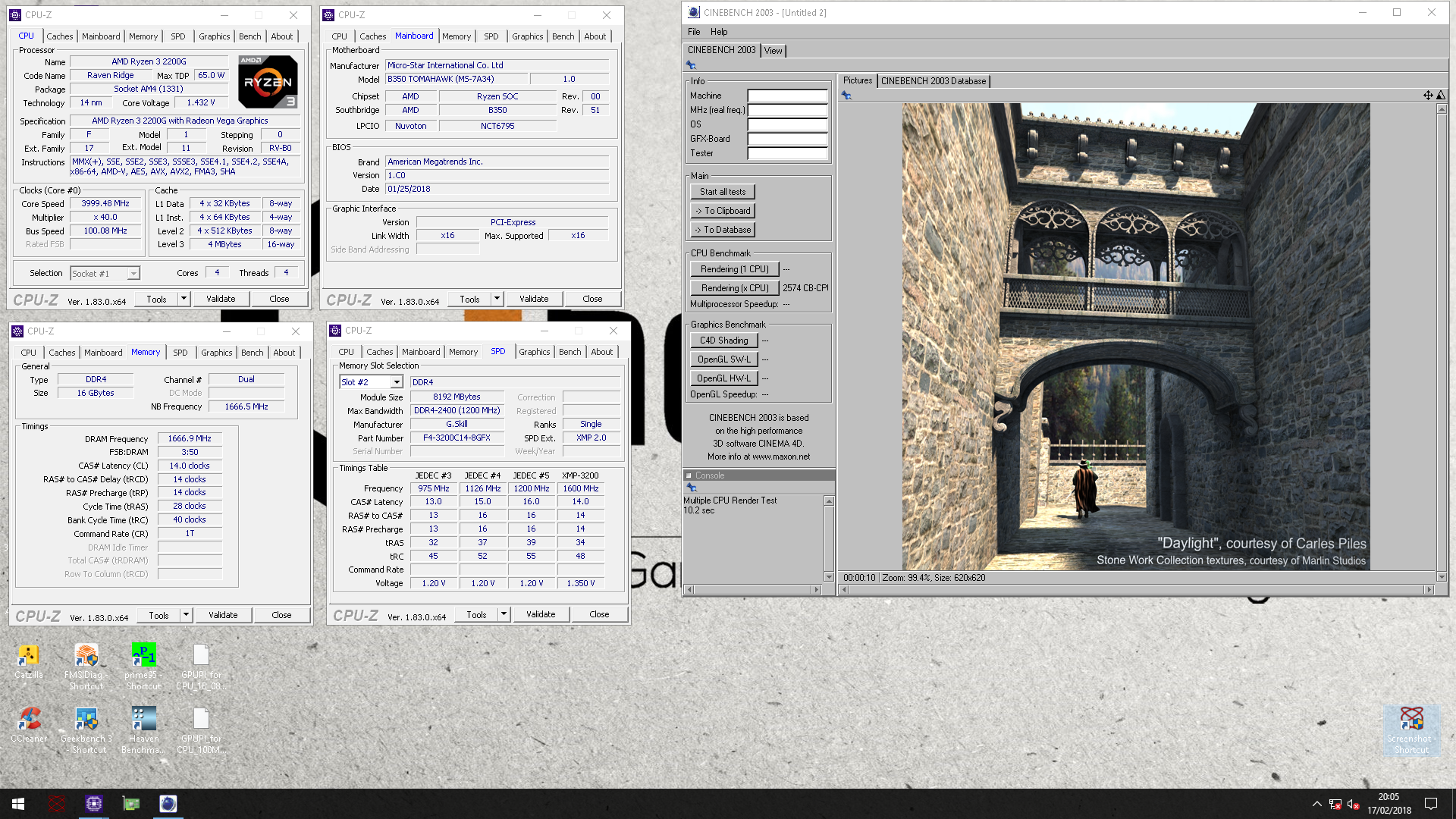Image resolution: width=1456 pixels, height=819 pixels.
Task: Select FMSIDiag shortcut on desktop
Action: [x=86, y=667]
